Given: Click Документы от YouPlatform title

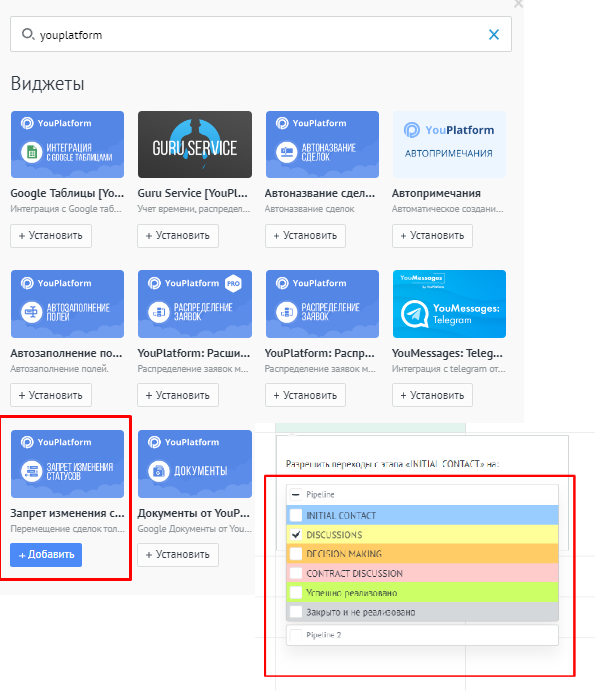Looking at the screenshot, I should click(x=194, y=513).
